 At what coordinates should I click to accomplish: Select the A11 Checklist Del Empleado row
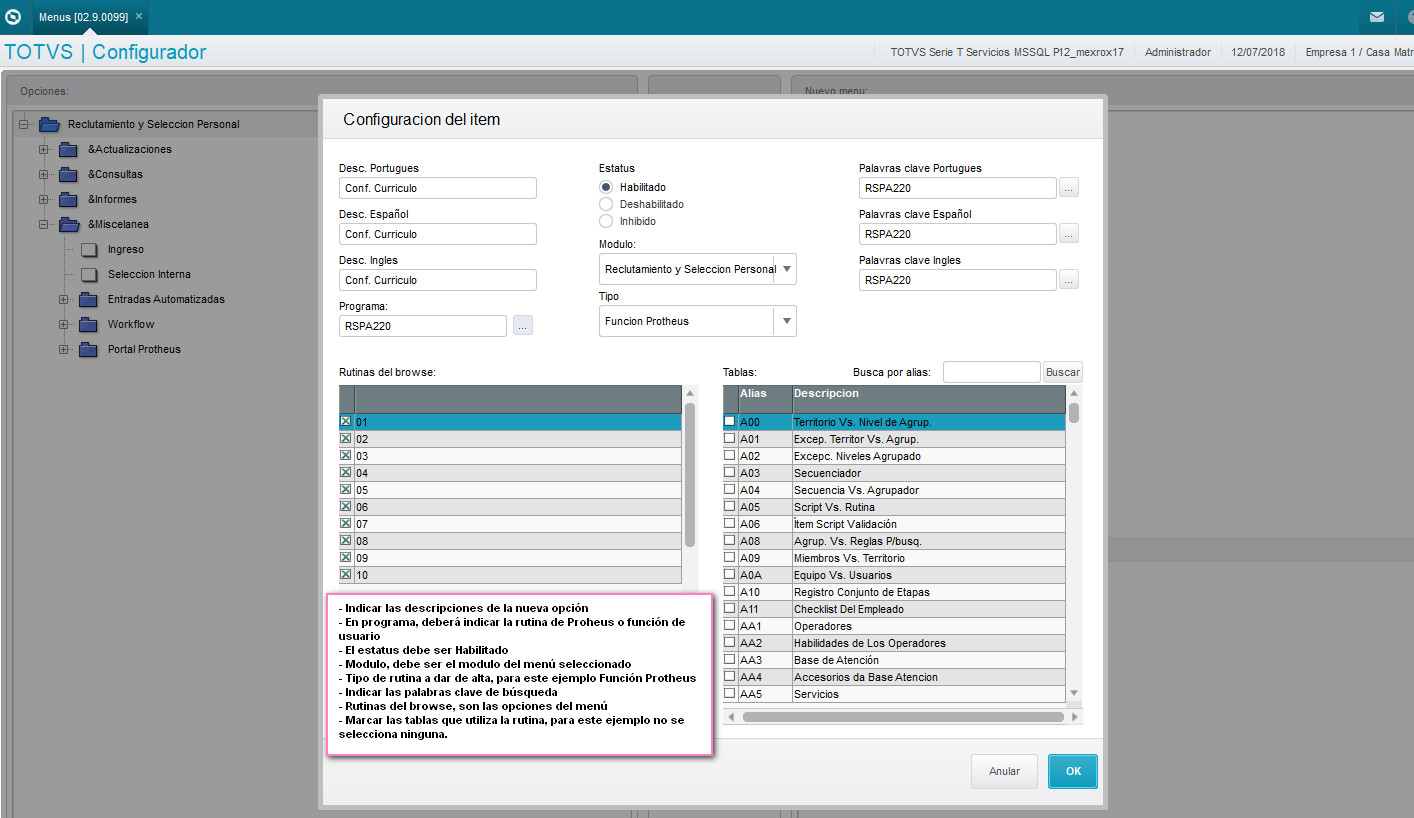coord(895,609)
